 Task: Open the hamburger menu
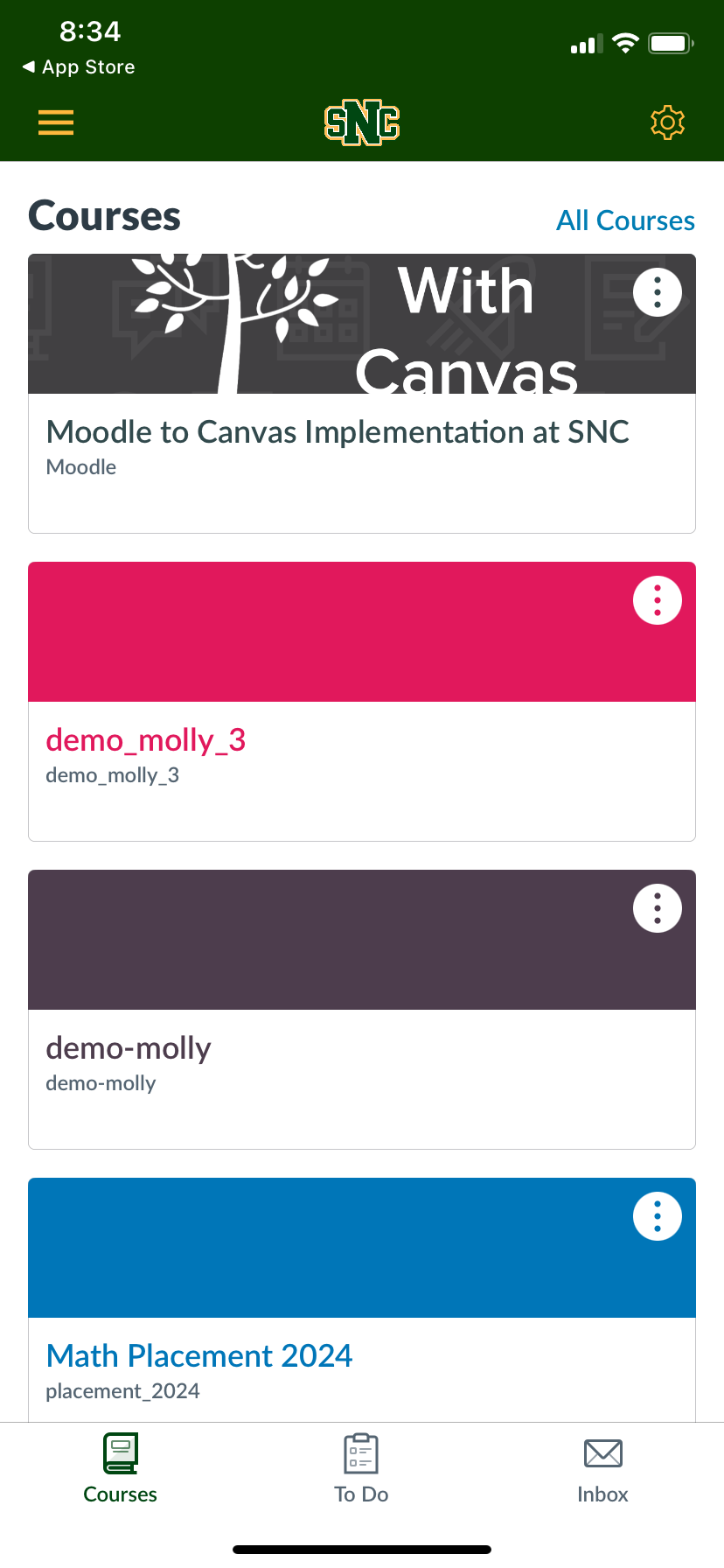(56, 122)
